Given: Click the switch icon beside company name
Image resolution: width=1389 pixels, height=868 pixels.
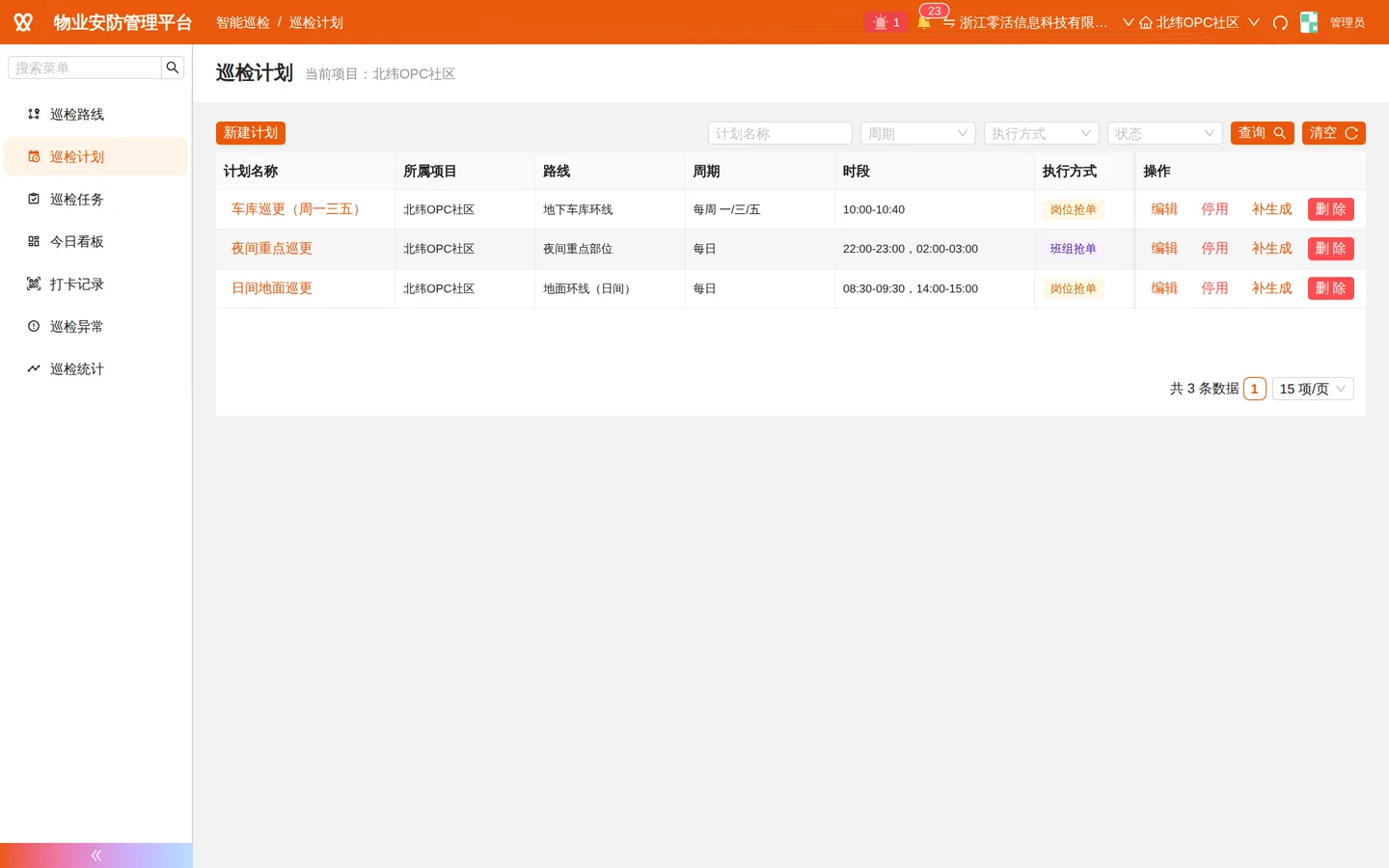Looking at the screenshot, I should (949, 22).
